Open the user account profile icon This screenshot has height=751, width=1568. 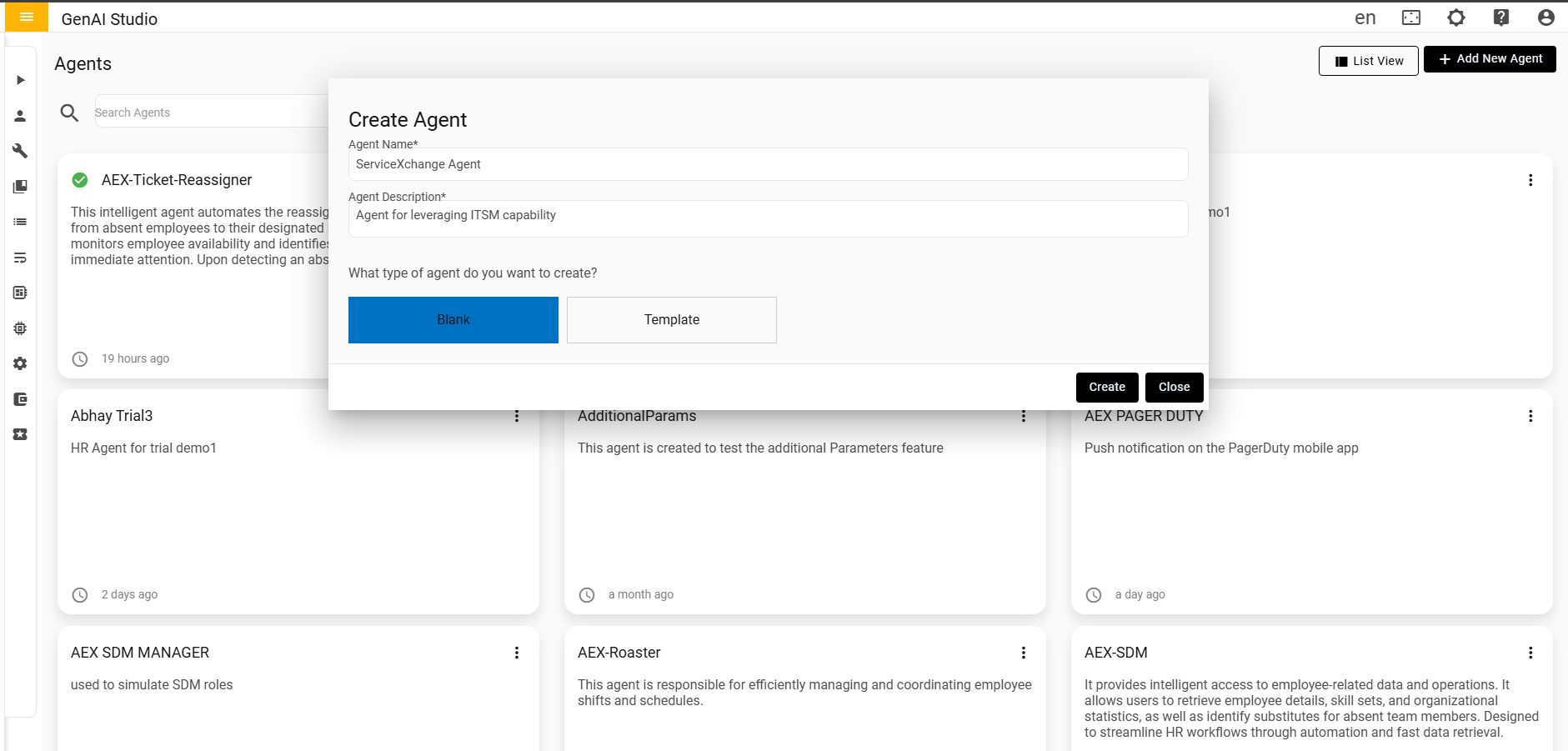pos(1545,18)
